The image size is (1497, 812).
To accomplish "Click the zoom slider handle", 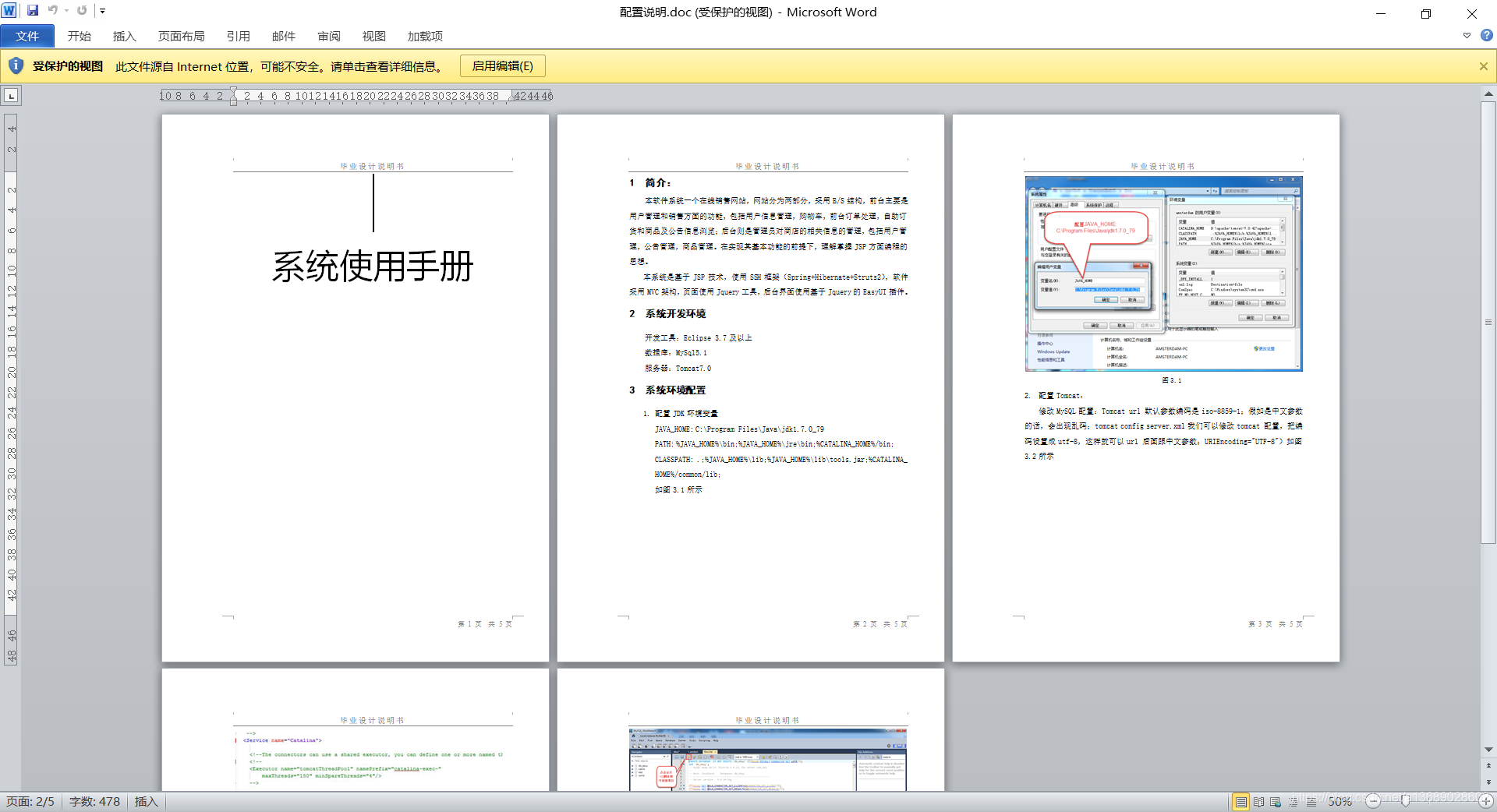I will 1405,801.
